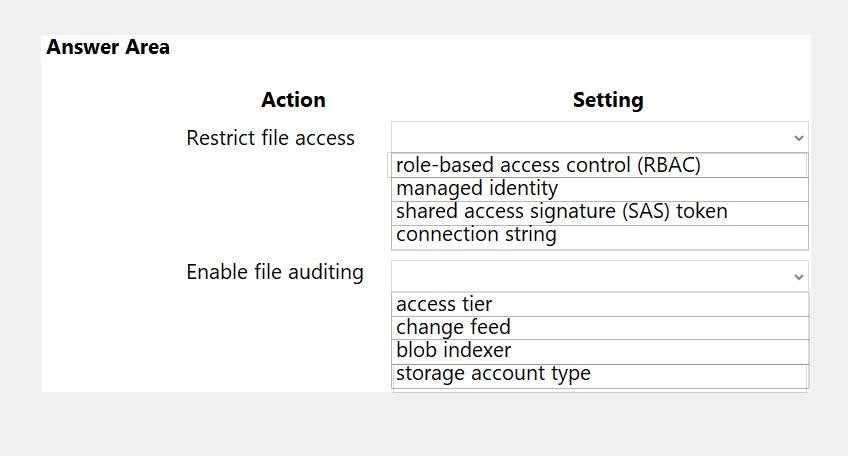Click the Enable file auditing label
This screenshot has height=456, width=848.
pyautogui.click(x=275, y=272)
